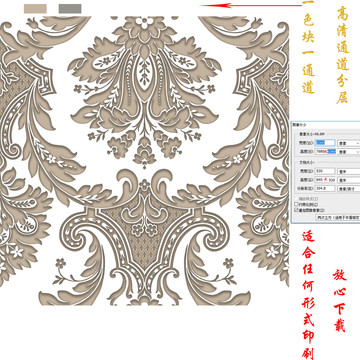Toggle the resample image checkbox
Screen dimensions: 360x360
click(x=296, y=210)
